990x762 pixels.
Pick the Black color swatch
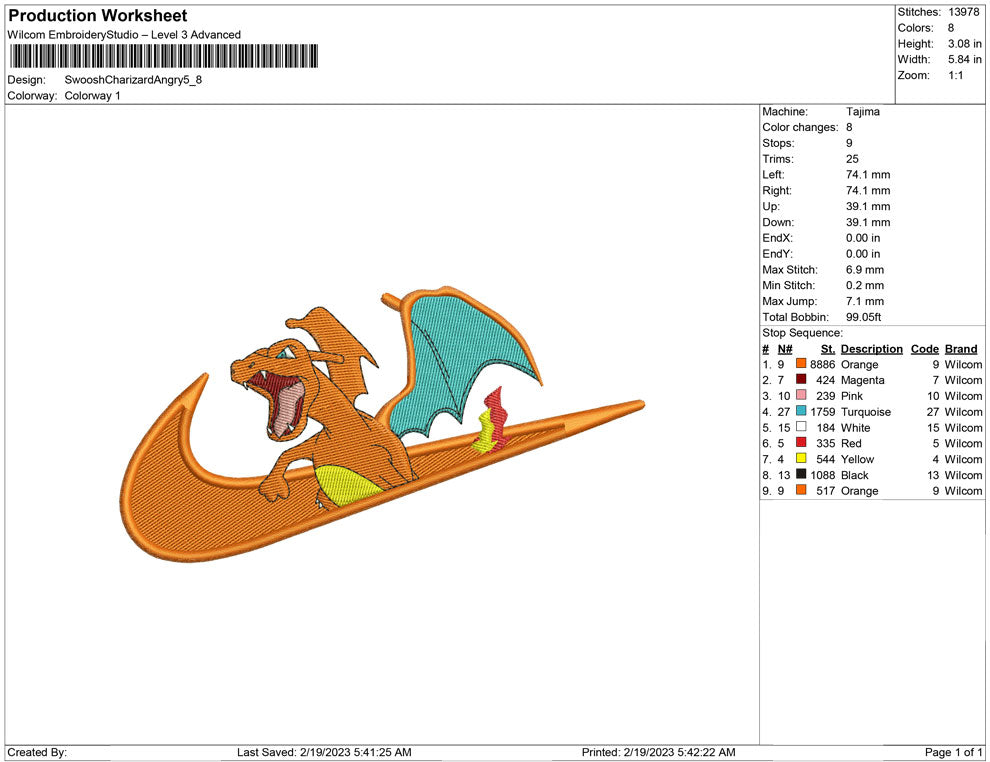[x=801, y=475]
